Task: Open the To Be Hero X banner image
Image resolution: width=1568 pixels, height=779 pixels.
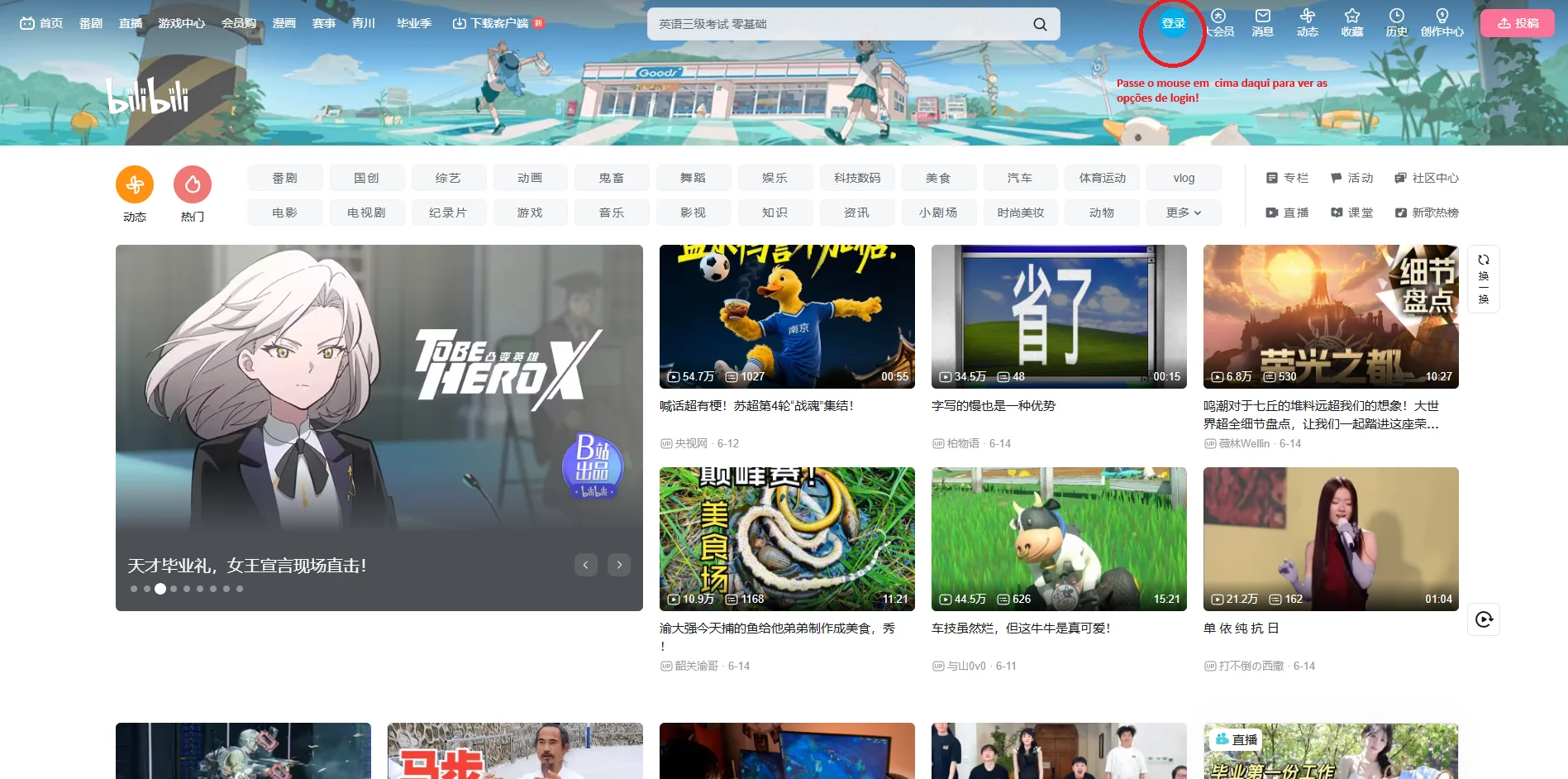Action: [x=379, y=428]
